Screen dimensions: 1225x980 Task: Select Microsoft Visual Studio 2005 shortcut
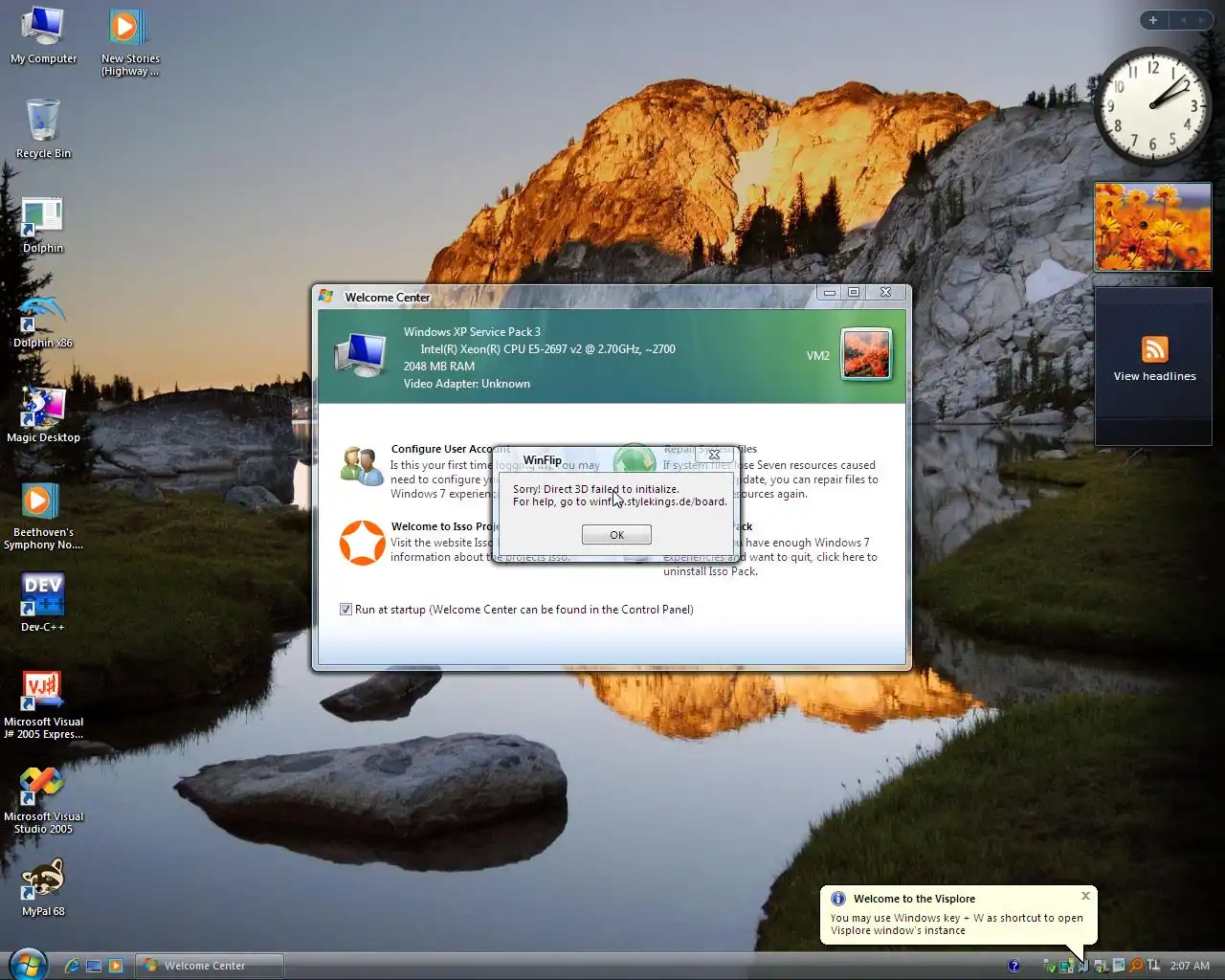click(x=43, y=800)
